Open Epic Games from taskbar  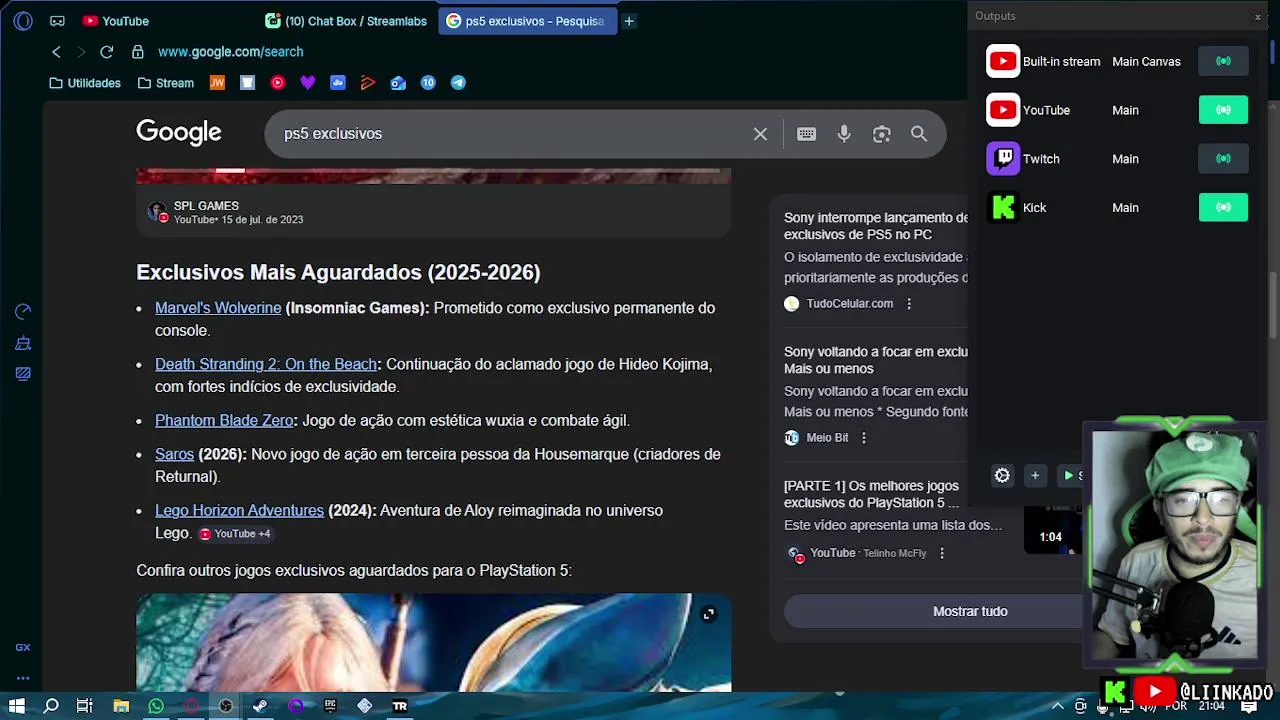point(330,706)
